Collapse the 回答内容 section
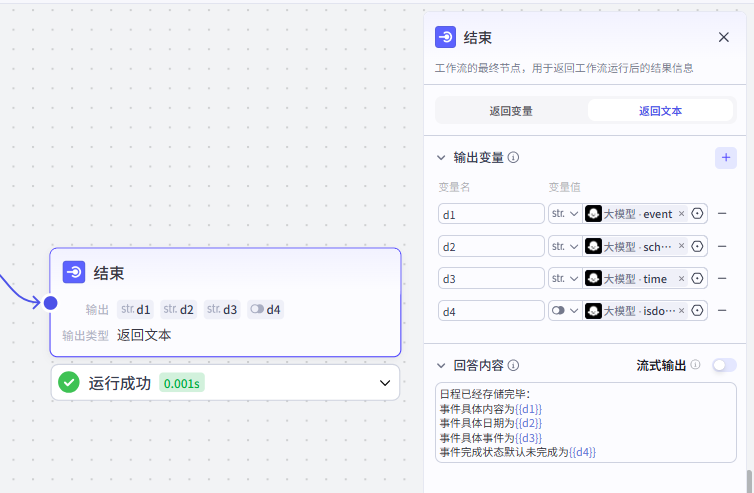Screen dimensions: 754x493 click(441, 366)
